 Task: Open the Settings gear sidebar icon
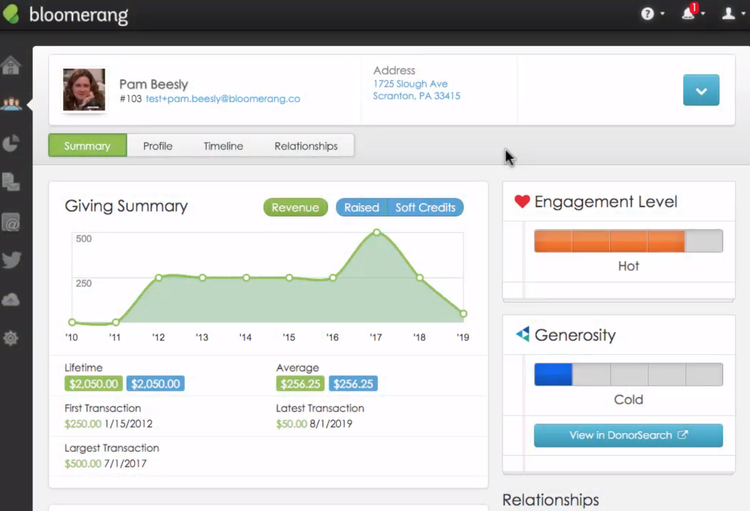pos(11,338)
